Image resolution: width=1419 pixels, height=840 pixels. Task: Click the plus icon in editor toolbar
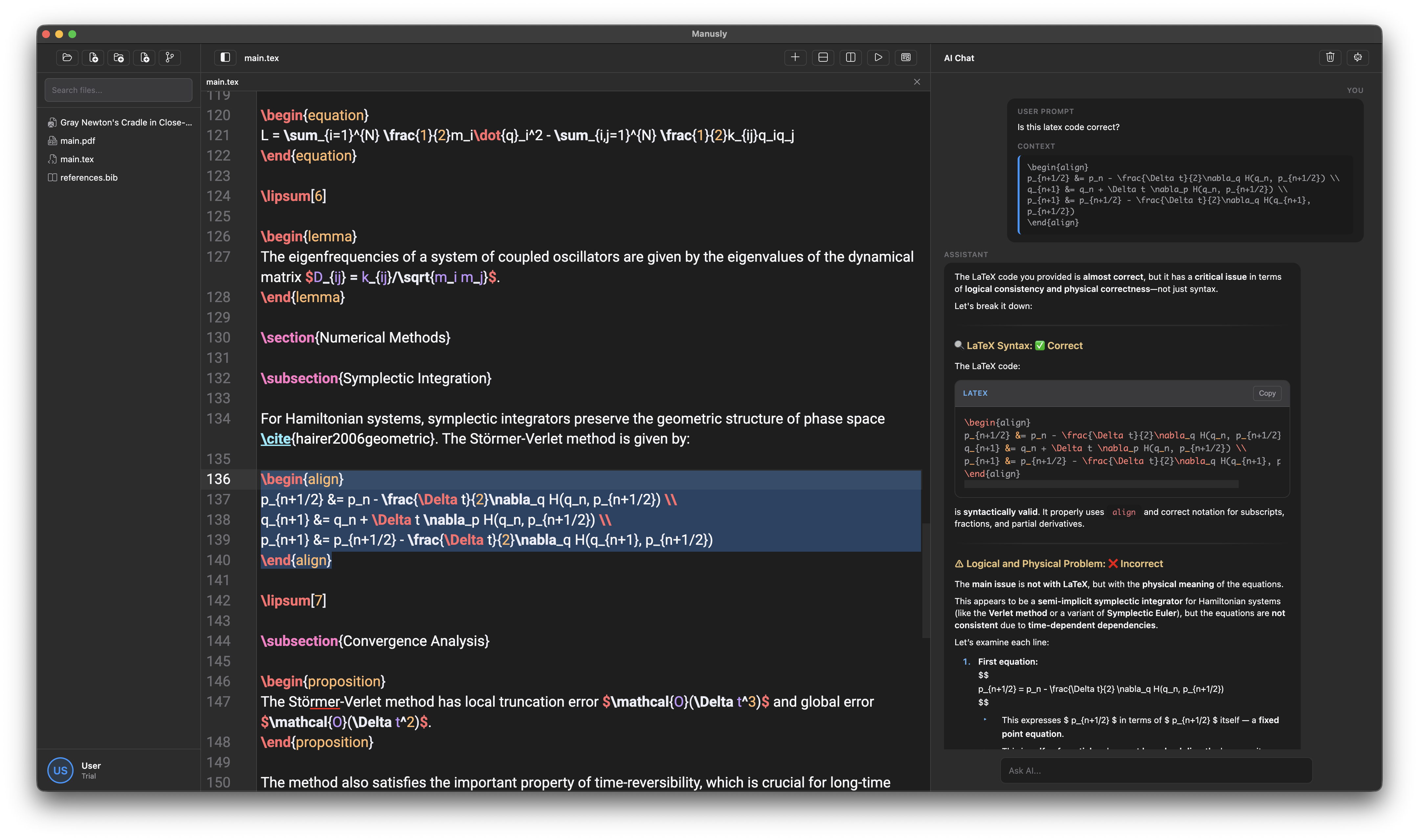[x=795, y=57]
